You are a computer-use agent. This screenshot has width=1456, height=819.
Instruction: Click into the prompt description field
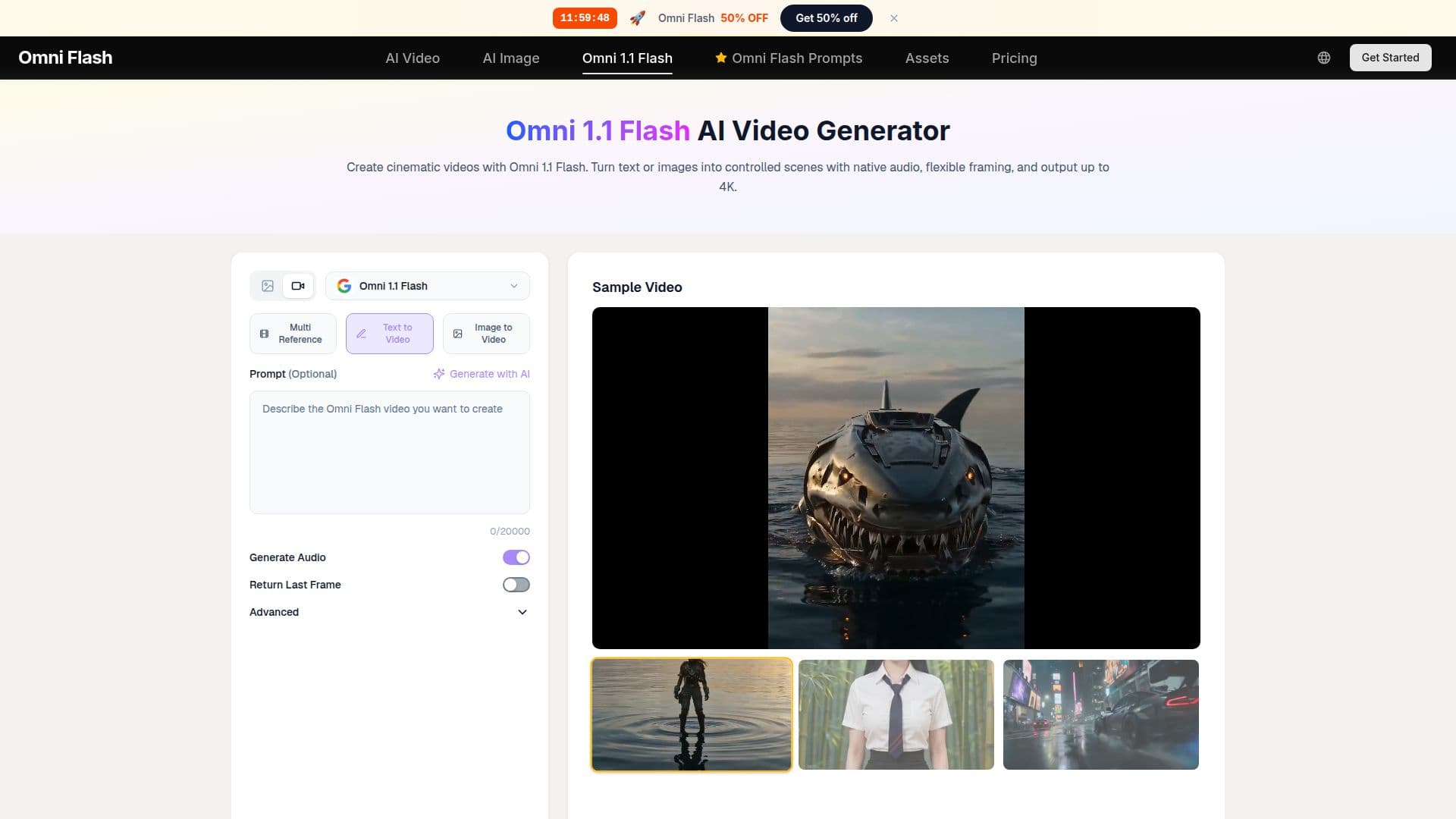coord(390,453)
